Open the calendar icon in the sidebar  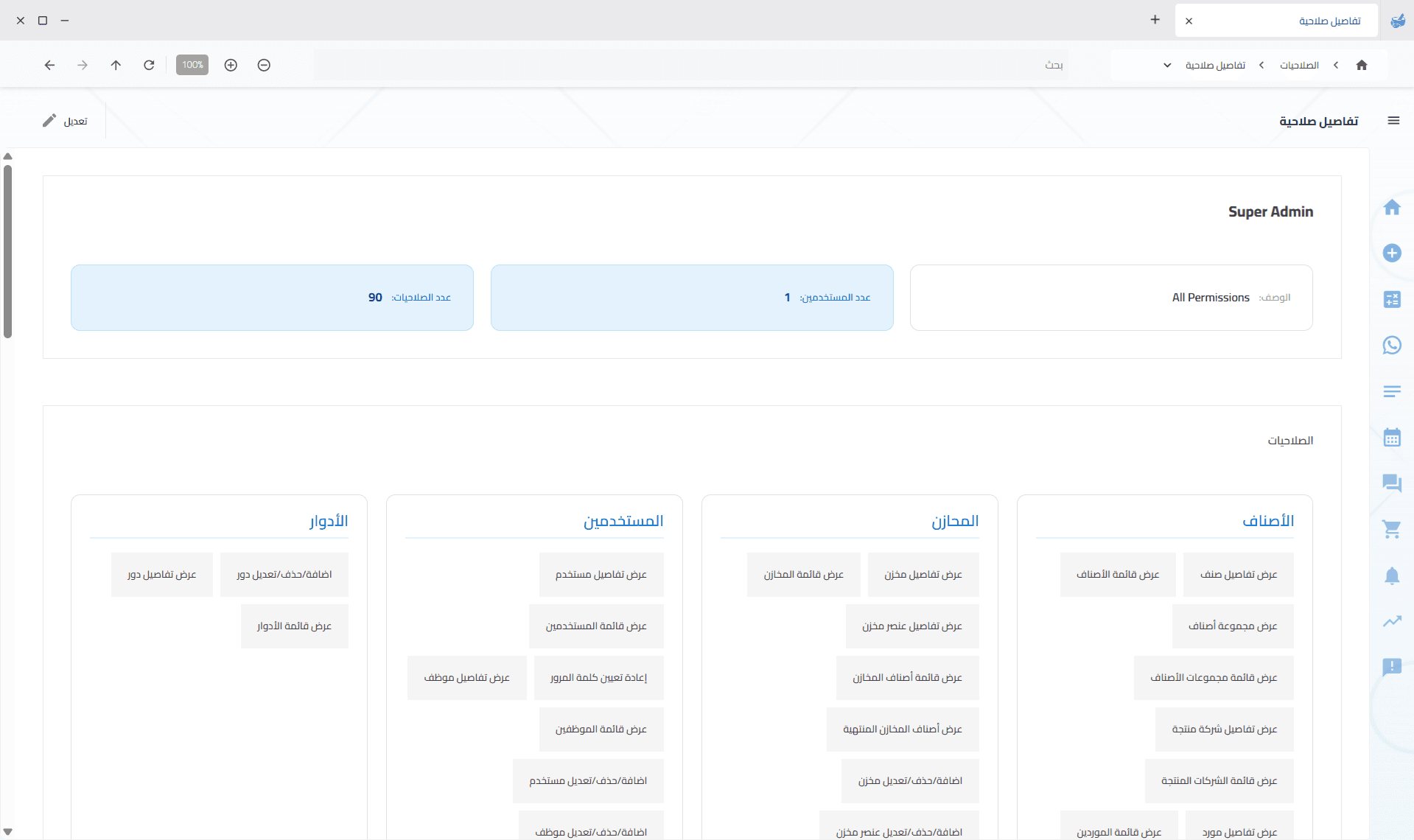pos(1393,437)
